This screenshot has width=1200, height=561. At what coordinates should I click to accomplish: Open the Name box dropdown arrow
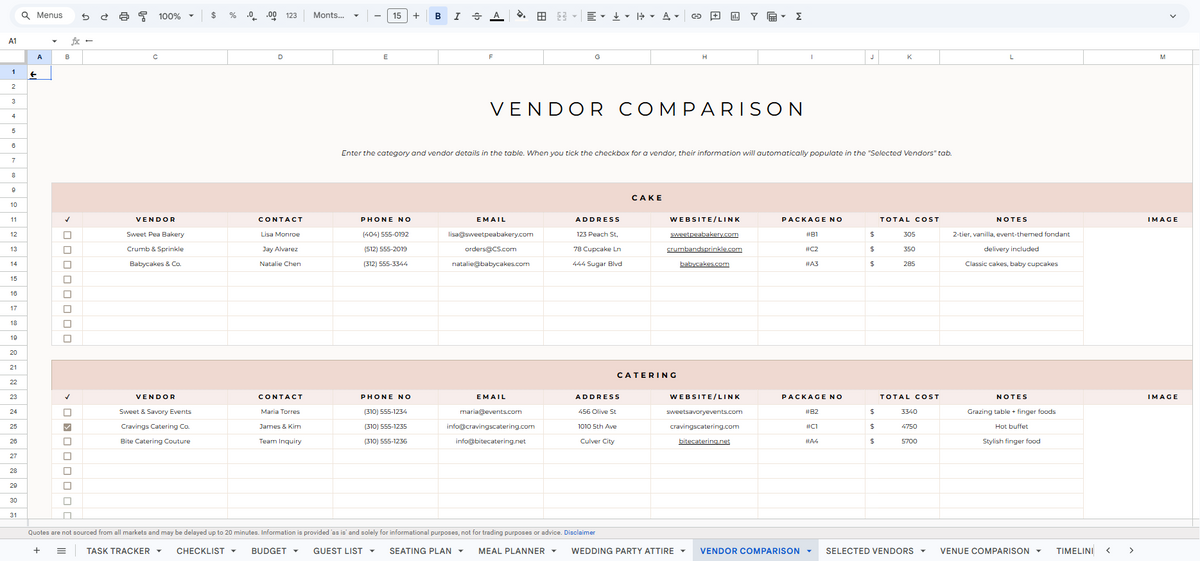54,41
